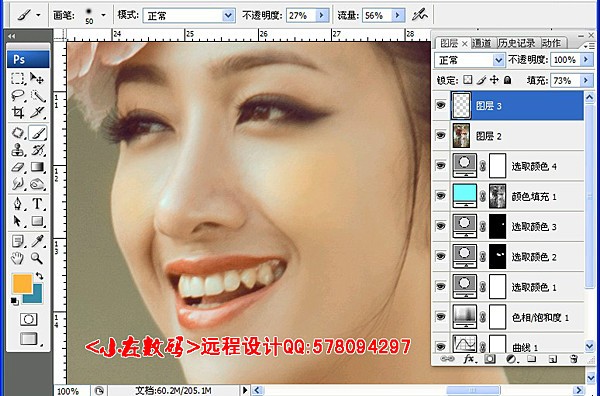Toggle Quick Mask mode
Viewport: 600px width, 396px height.
(x=28, y=319)
